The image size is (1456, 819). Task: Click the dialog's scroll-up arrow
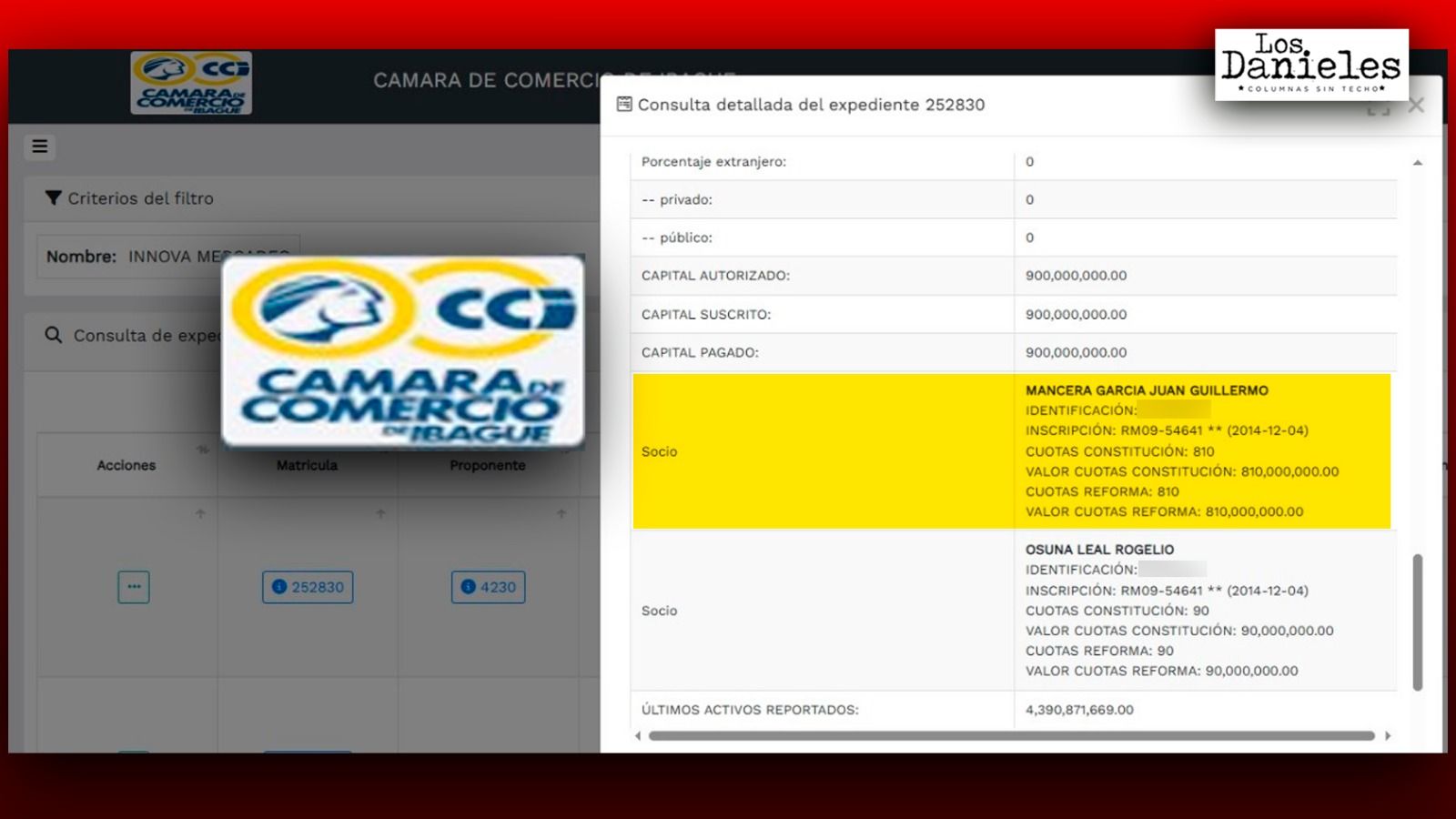tap(1418, 163)
